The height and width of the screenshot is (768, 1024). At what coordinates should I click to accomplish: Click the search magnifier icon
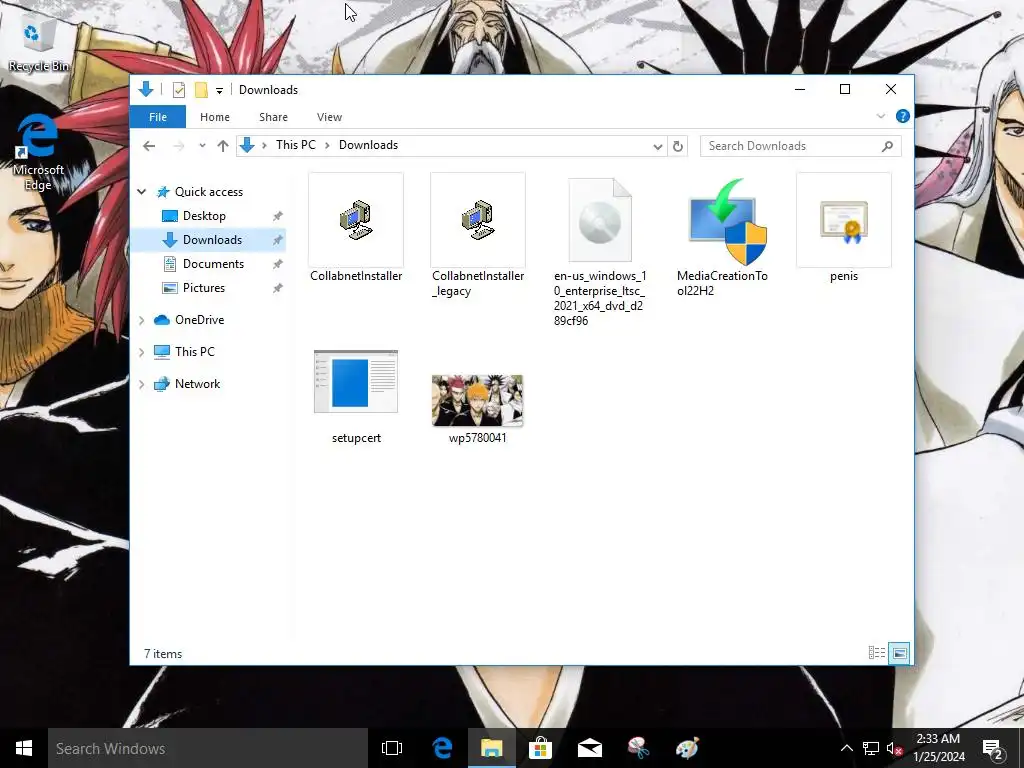coord(888,146)
